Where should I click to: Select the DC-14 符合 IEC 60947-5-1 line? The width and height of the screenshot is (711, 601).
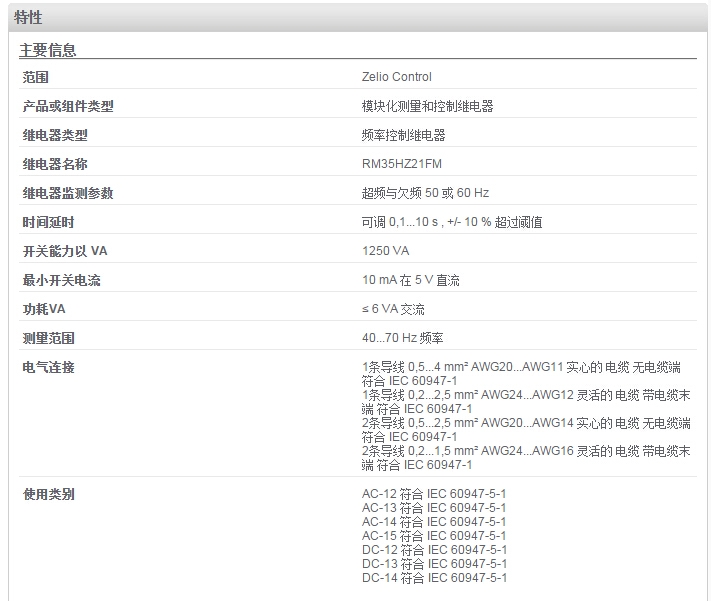[x=434, y=578]
